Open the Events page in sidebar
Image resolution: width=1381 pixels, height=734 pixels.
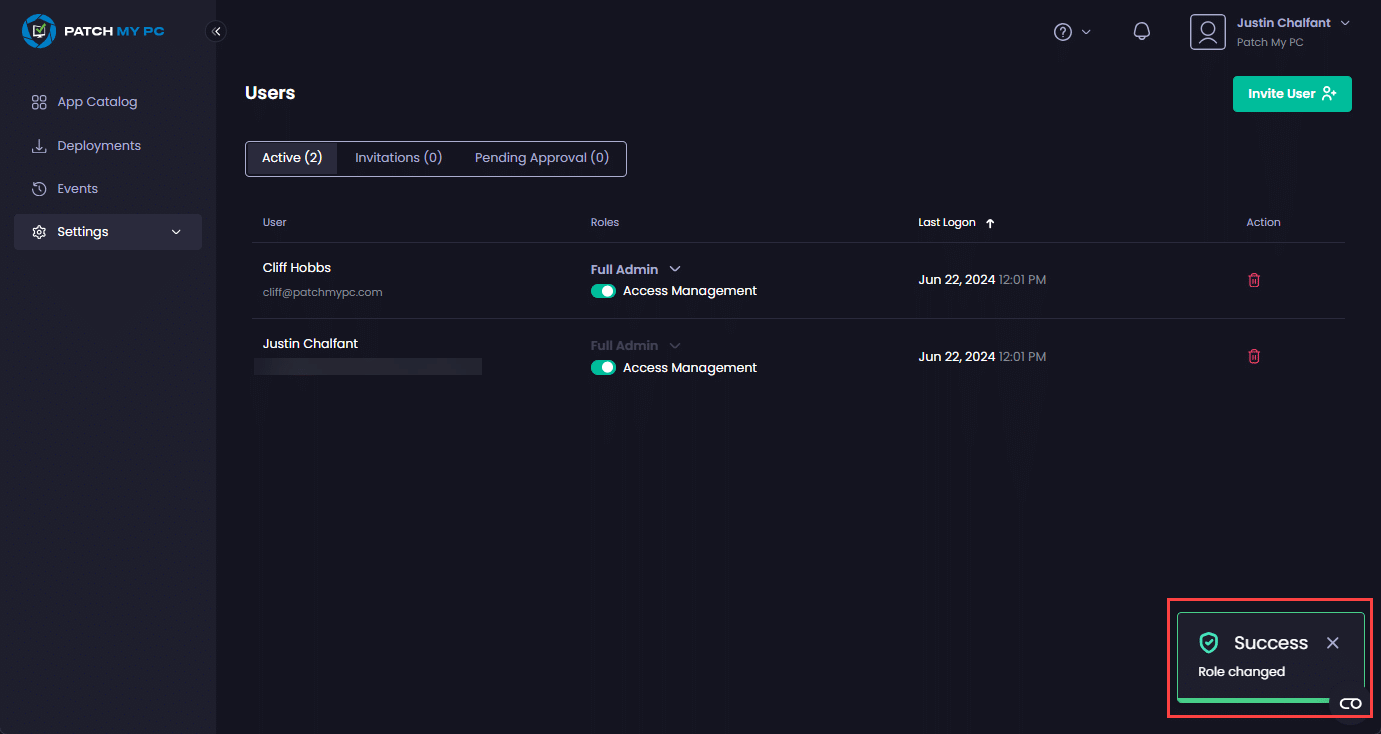(77, 189)
